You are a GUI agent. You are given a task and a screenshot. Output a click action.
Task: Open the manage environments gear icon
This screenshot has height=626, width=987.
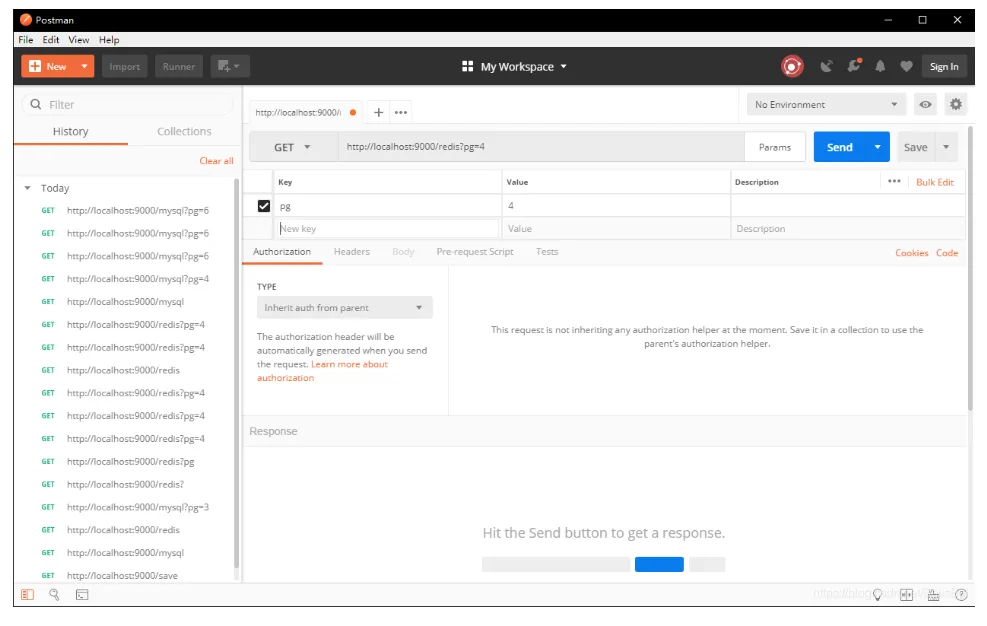956,105
